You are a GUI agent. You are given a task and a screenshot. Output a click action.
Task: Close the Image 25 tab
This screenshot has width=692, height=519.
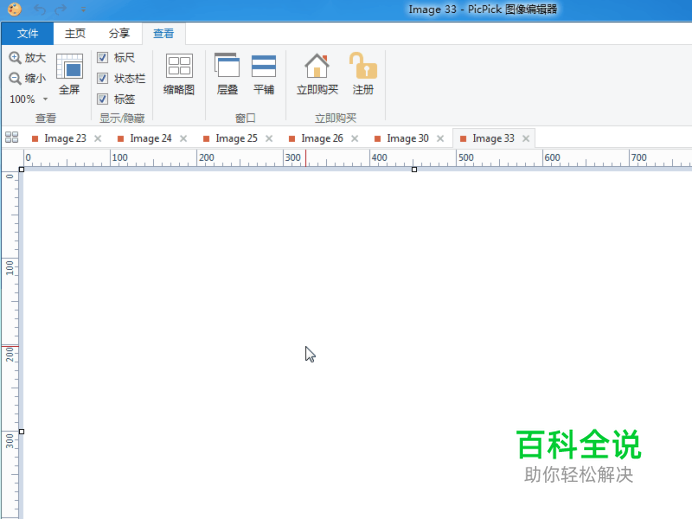click(269, 139)
